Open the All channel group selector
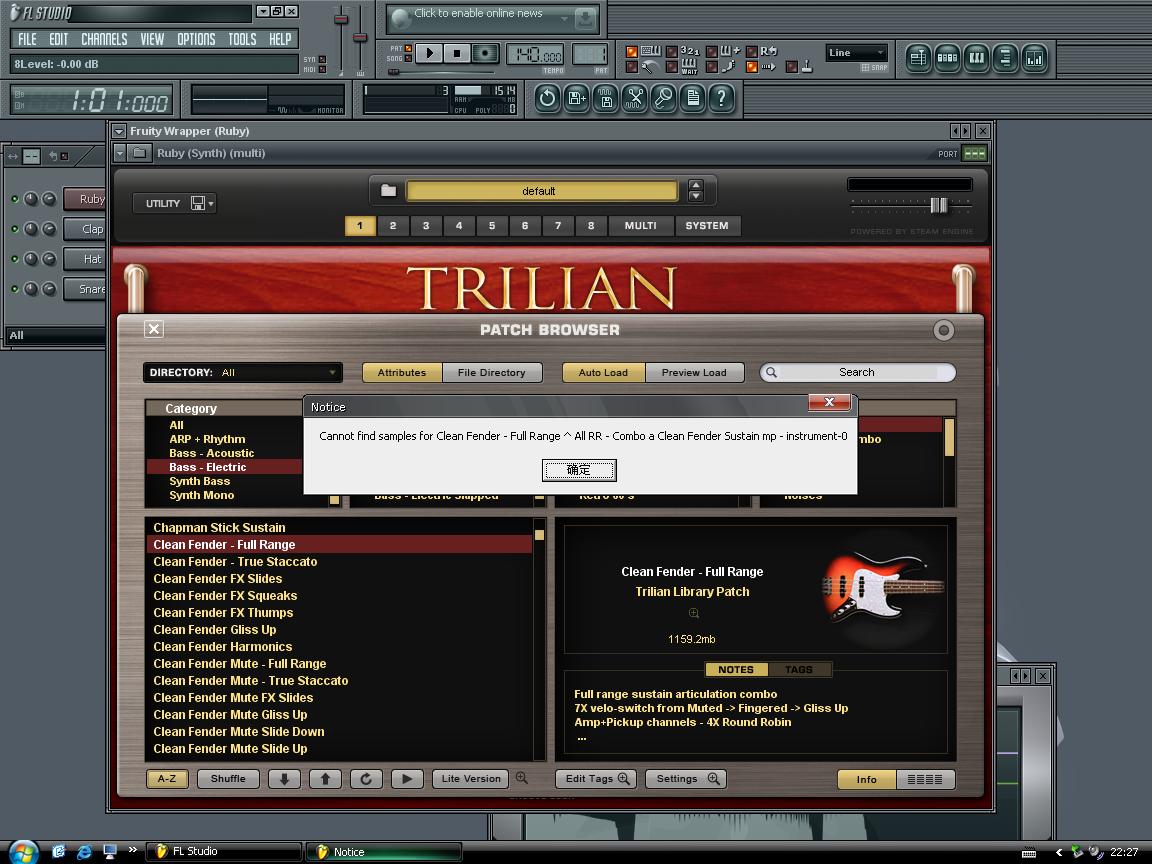Screen dimensions: 1152x864 coord(56,335)
